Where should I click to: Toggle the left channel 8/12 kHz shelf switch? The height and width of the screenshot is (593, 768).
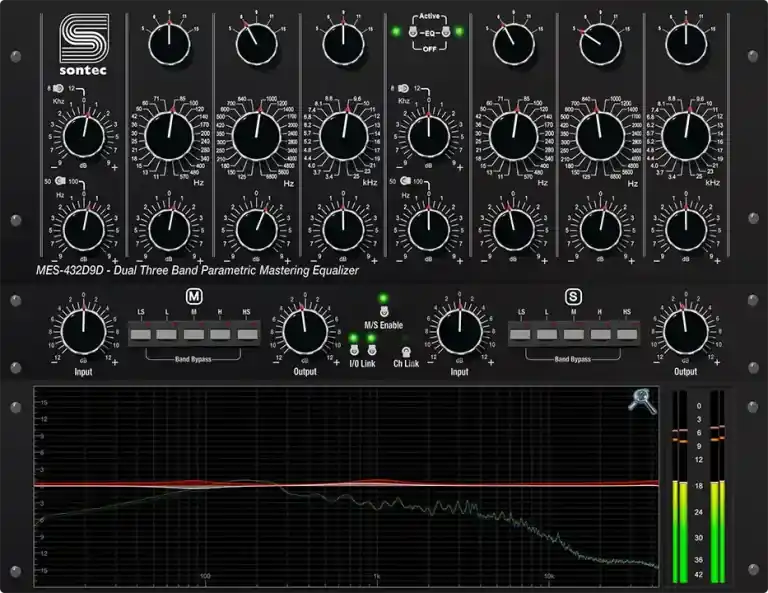point(58,89)
